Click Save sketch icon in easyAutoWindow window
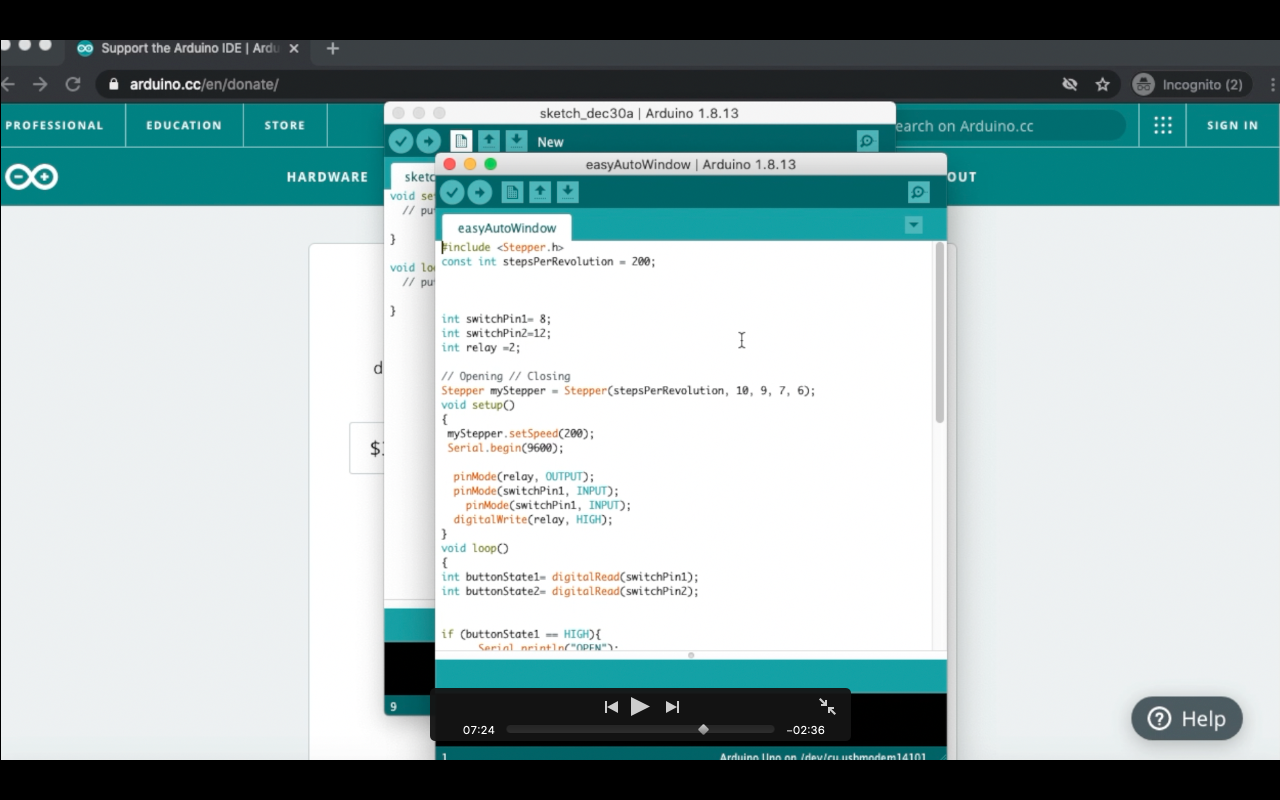Viewport: 1280px width, 800px height. [x=568, y=192]
